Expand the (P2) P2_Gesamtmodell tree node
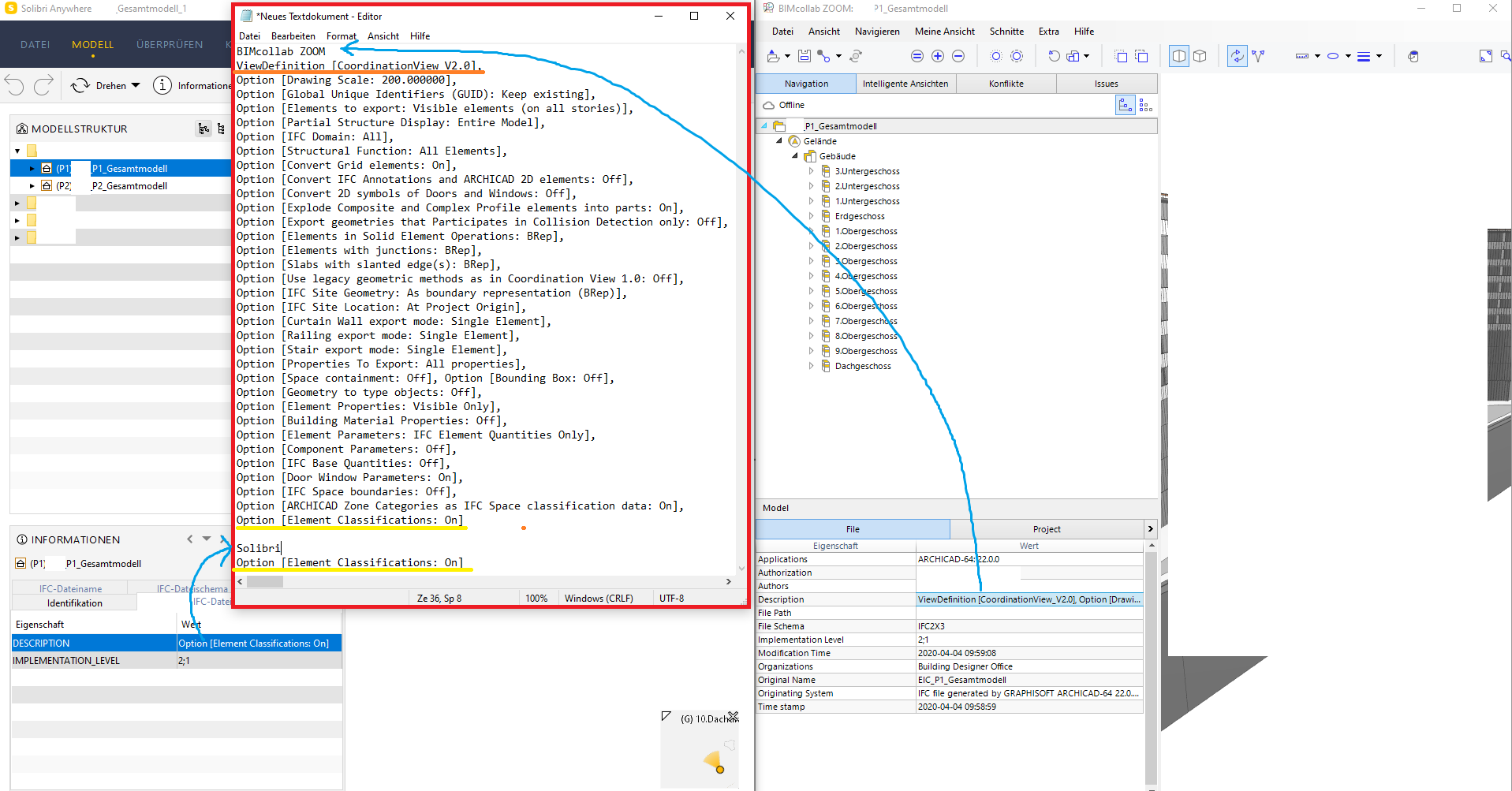This screenshot has width=1512, height=791. (32, 186)
